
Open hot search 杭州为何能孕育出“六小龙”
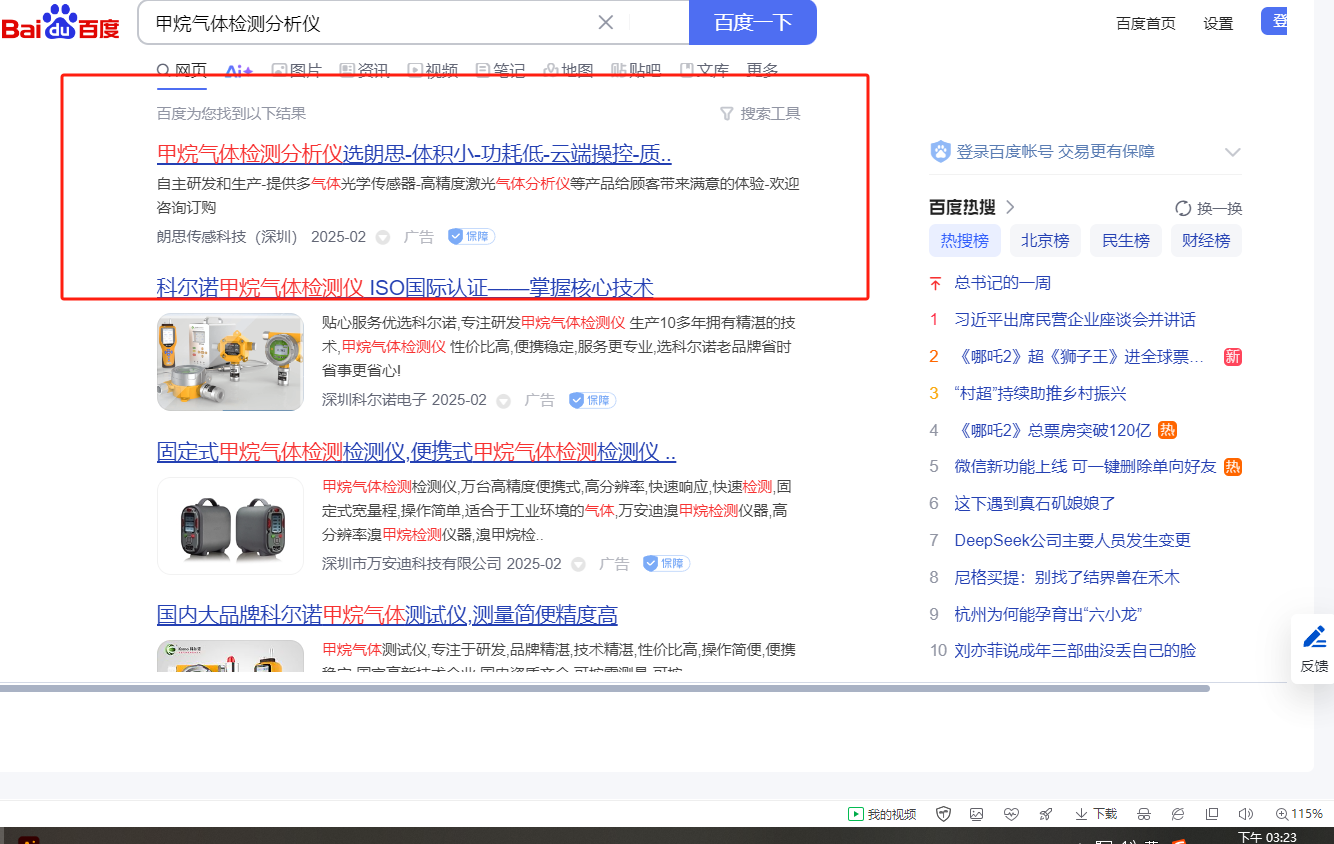click(x=1049, y=614)
